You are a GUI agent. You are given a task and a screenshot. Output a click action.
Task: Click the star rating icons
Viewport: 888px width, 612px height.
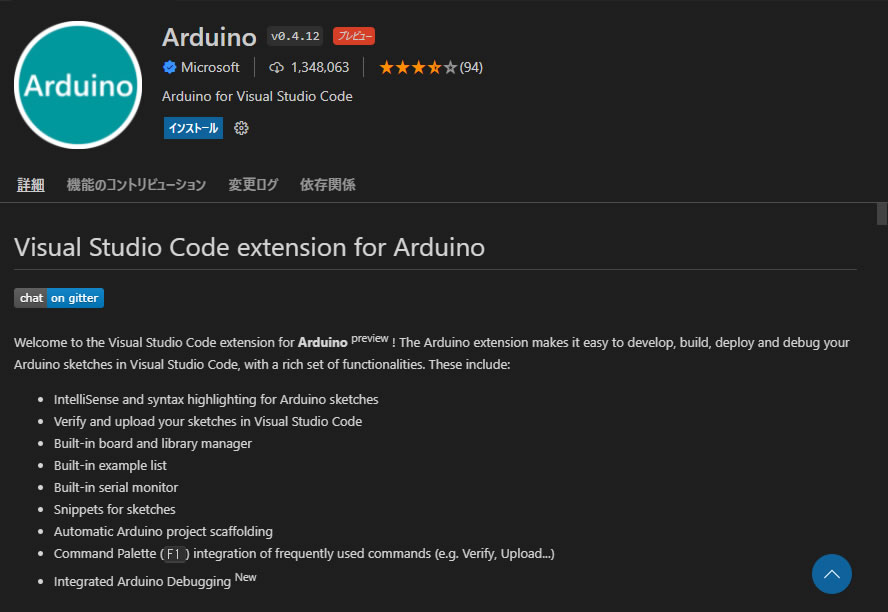point(418,67)
